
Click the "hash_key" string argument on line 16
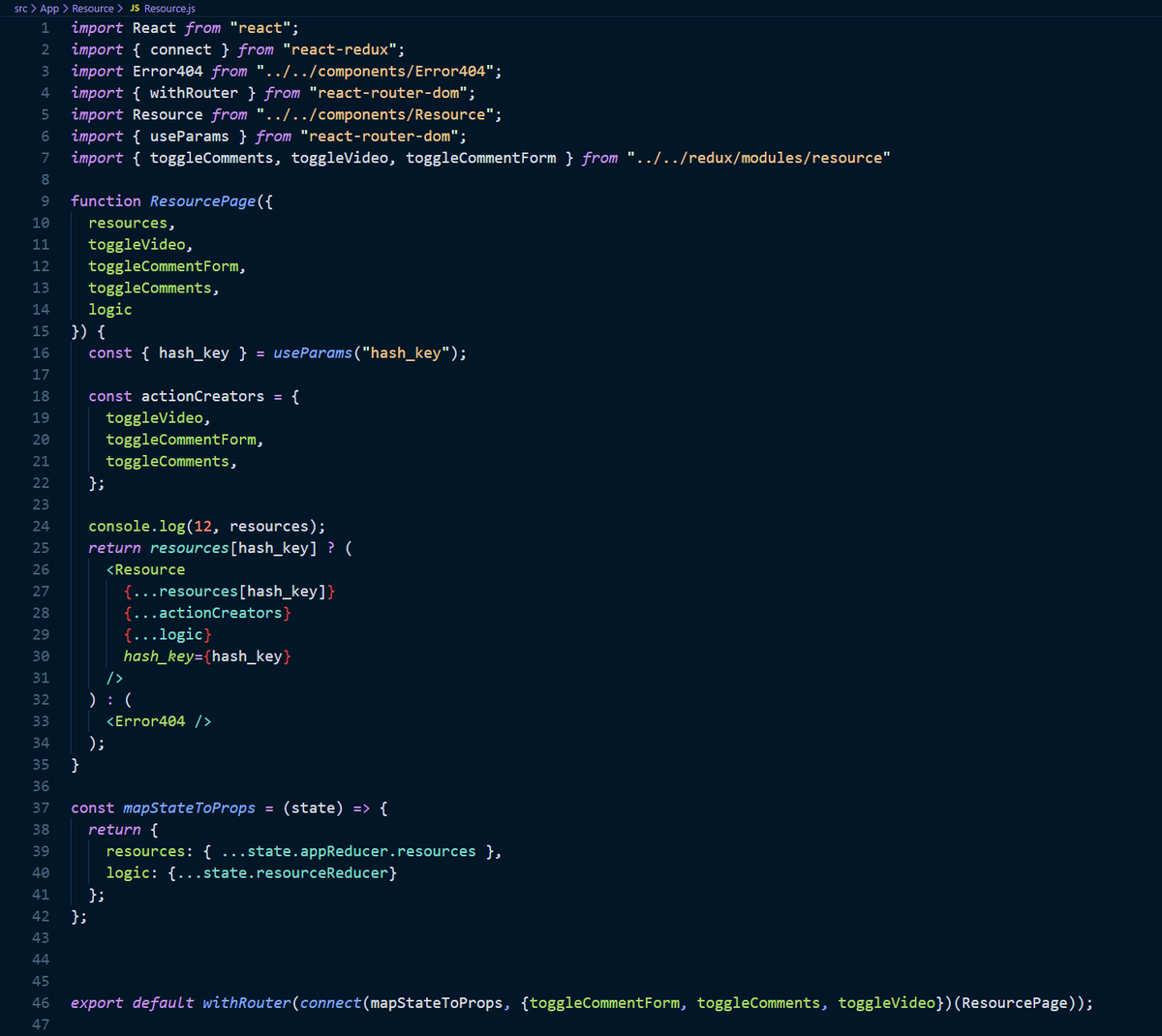point(406,353)
